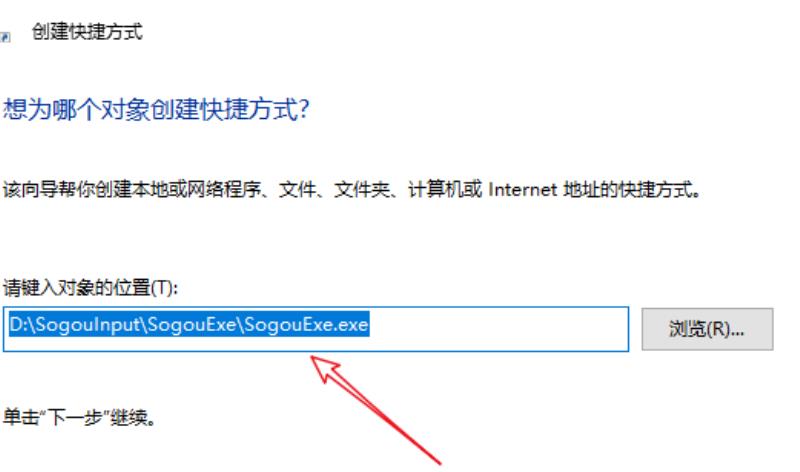Click the wizard description sentence about Internet addresses

[x=352, y=190]
